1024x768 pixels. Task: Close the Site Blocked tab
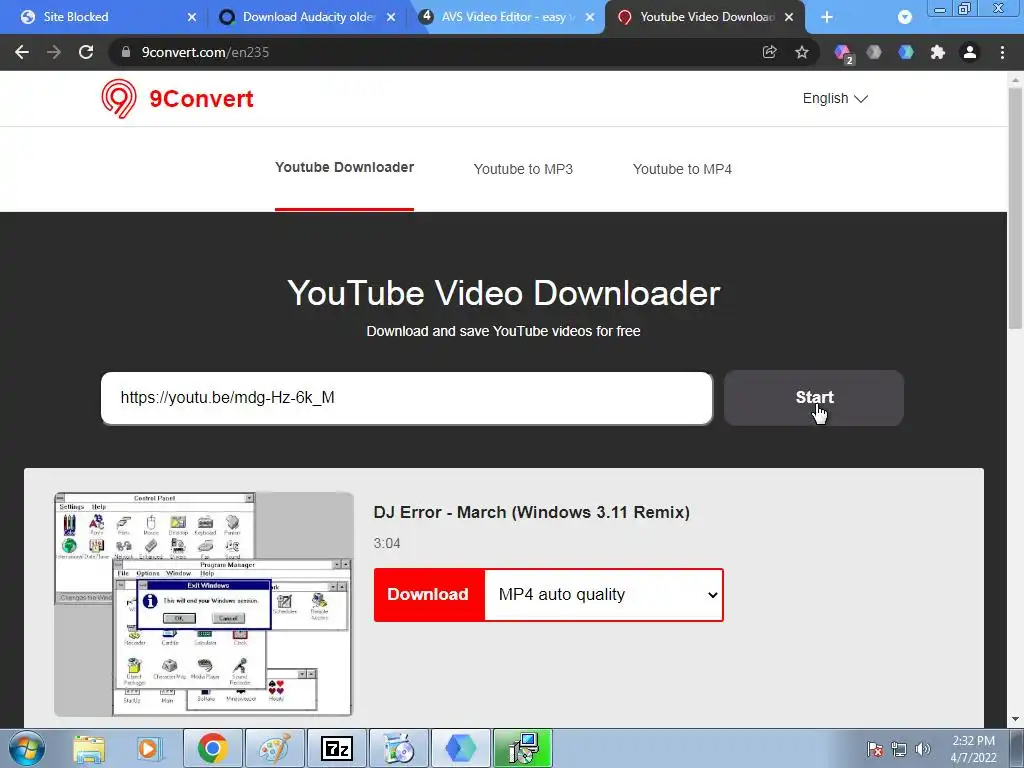click(191, 17)
